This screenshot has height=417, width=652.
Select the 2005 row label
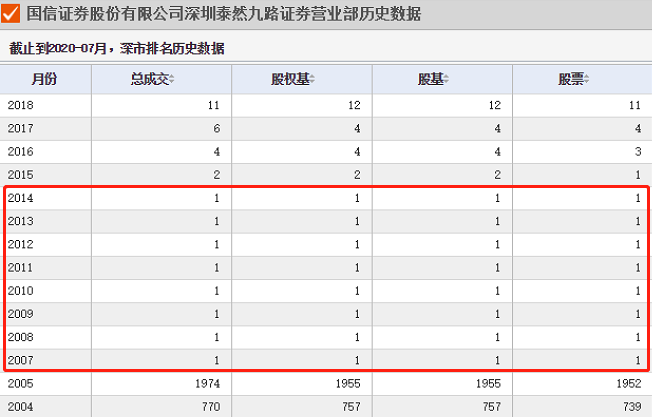tap(20, 383)
